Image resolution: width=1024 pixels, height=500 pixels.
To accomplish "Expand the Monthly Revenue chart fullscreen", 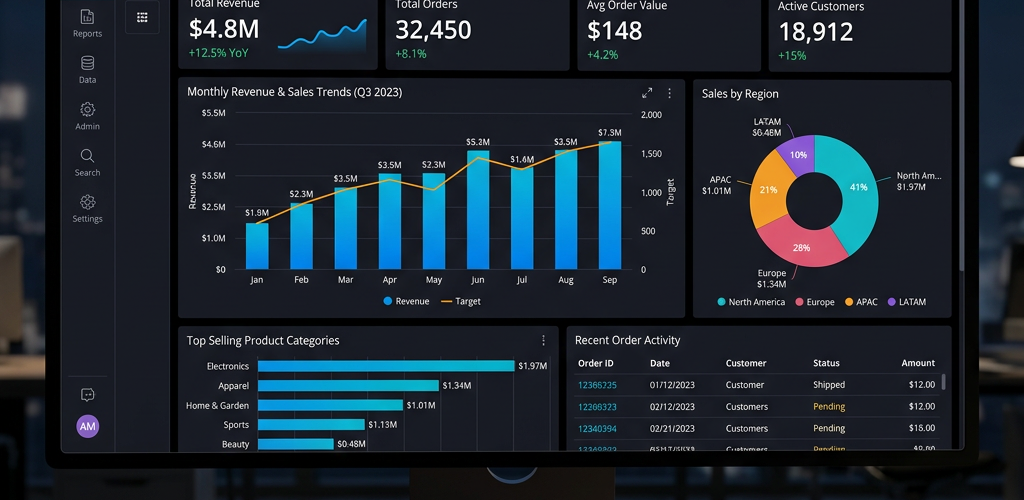I will coord(647,93).
